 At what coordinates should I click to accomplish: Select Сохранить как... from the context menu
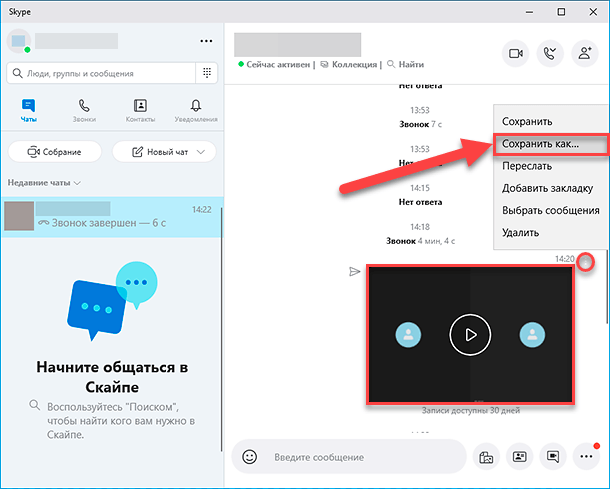tap(550, 144)
